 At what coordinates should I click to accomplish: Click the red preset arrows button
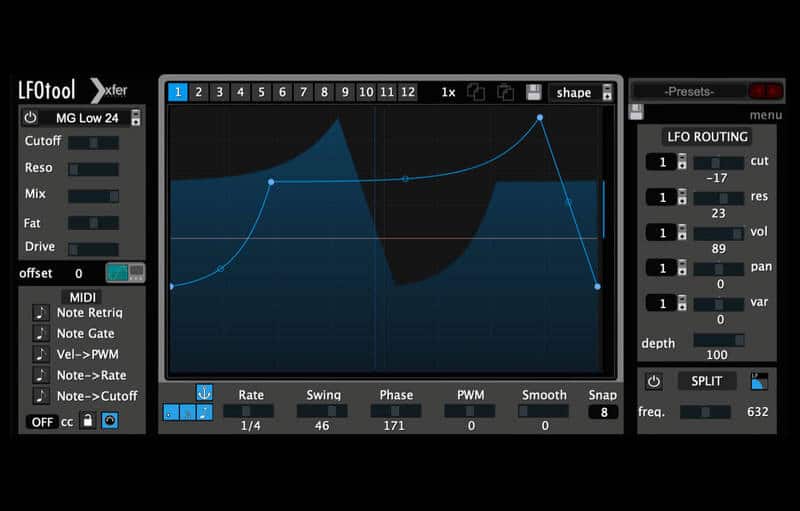point(765,92)
